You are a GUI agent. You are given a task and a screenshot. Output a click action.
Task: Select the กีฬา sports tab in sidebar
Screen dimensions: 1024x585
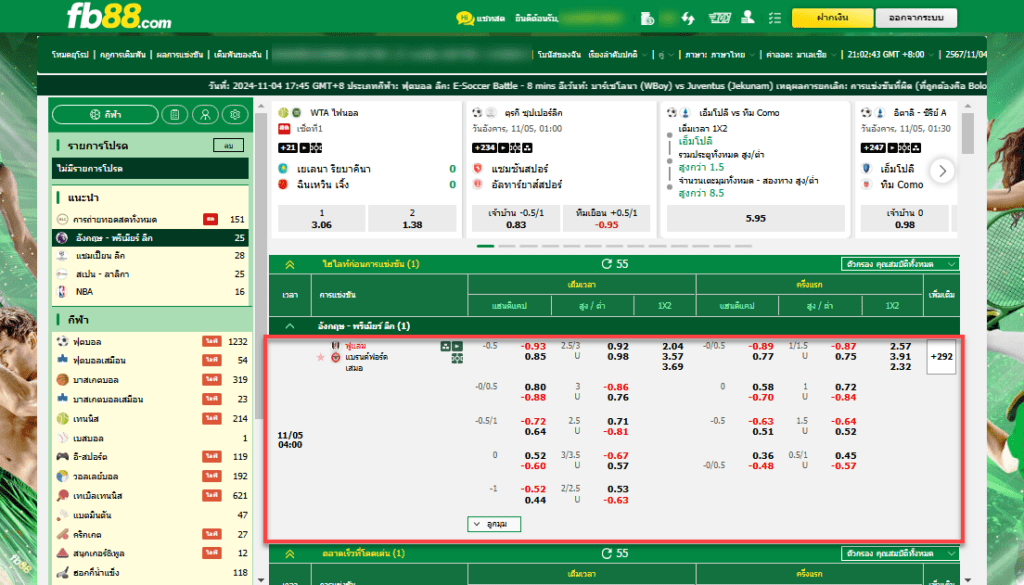[105, 114]
